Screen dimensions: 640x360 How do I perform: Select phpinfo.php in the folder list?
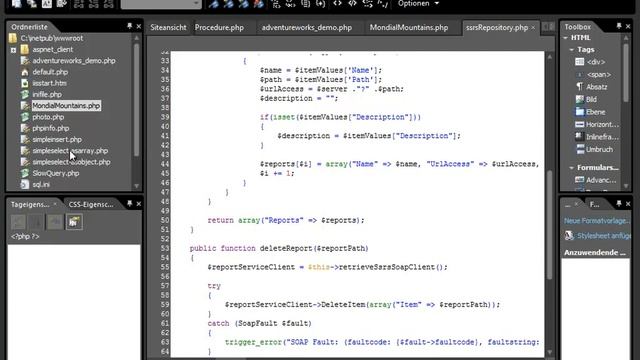tap(51, 128)
